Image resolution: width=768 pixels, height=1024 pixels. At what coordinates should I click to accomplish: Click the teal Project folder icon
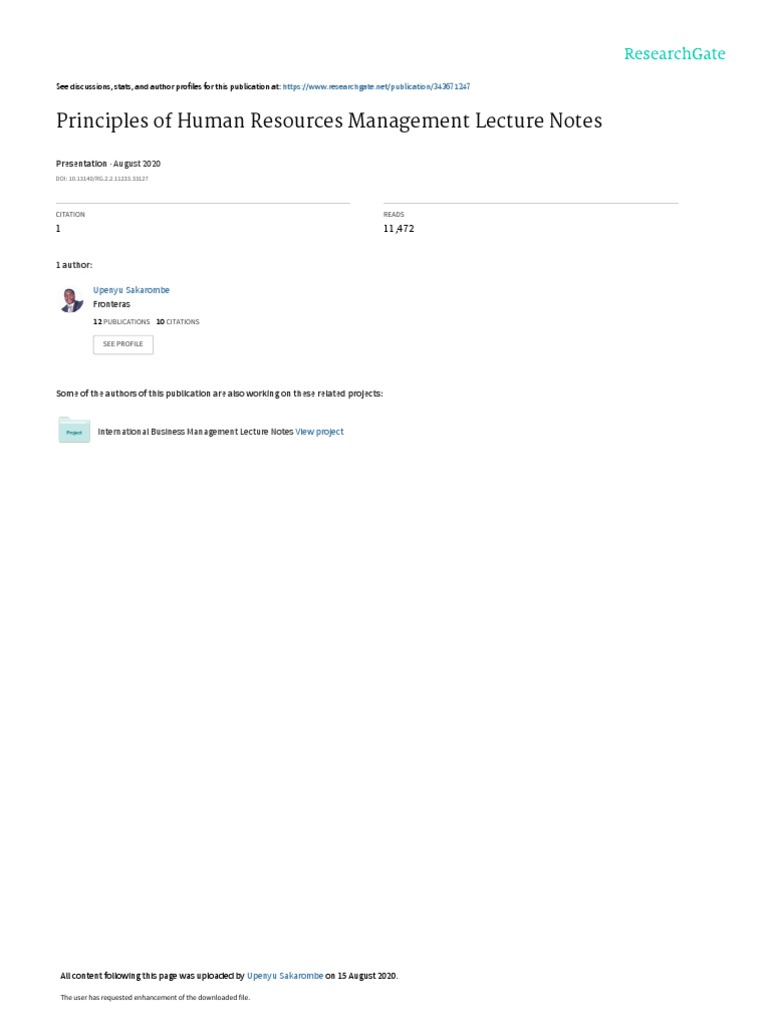point(74,430)
